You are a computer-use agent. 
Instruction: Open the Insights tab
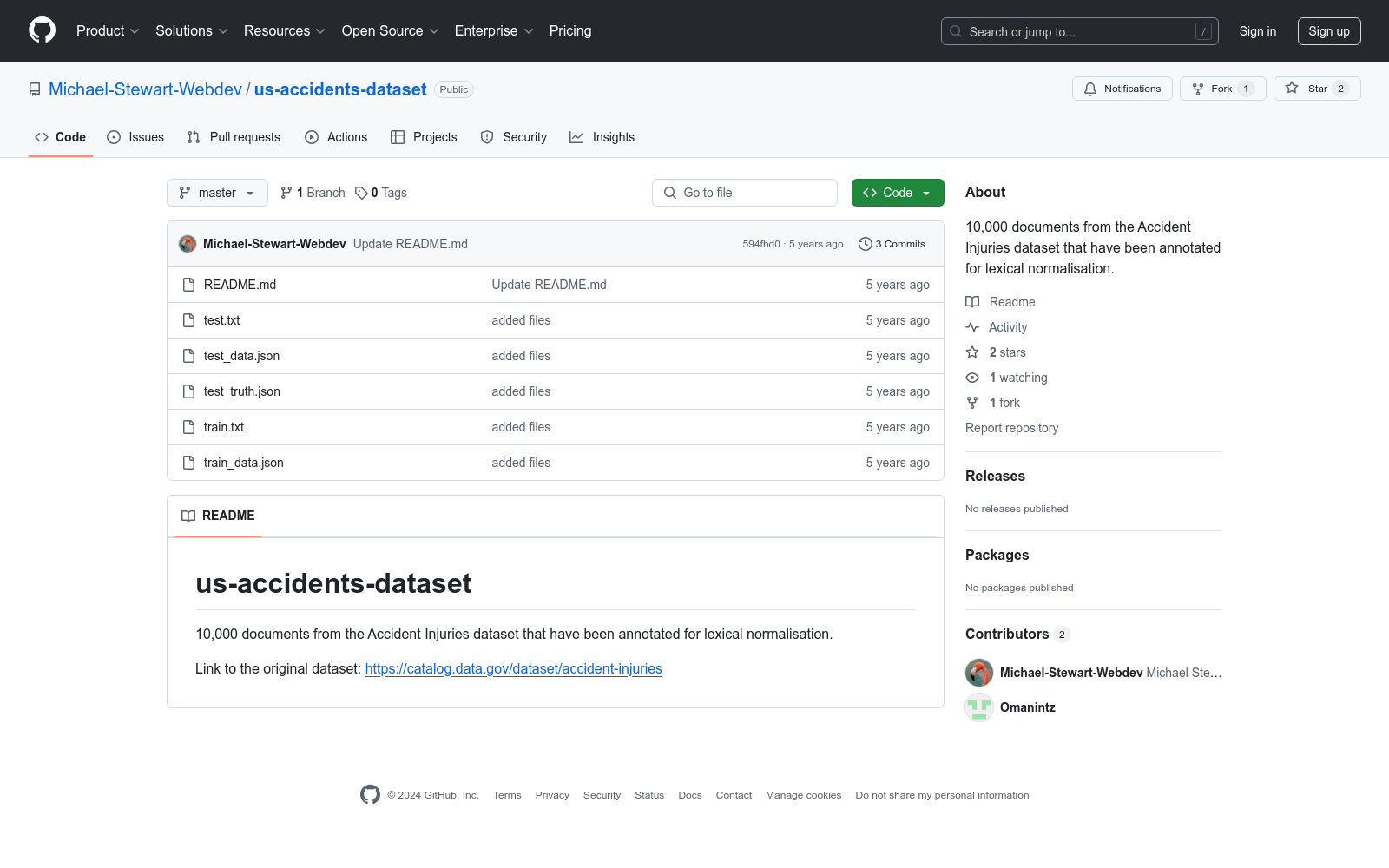602,137
